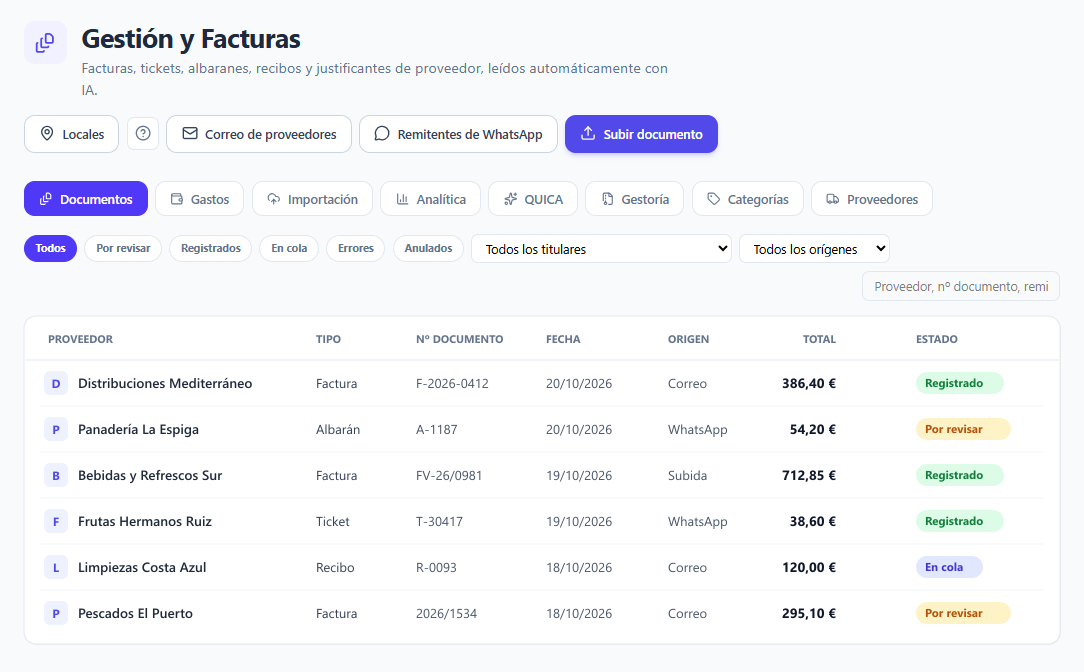Click Subida origin in Bebidas row
Screen dimensions: 1084x672
(x=687, y=476)
